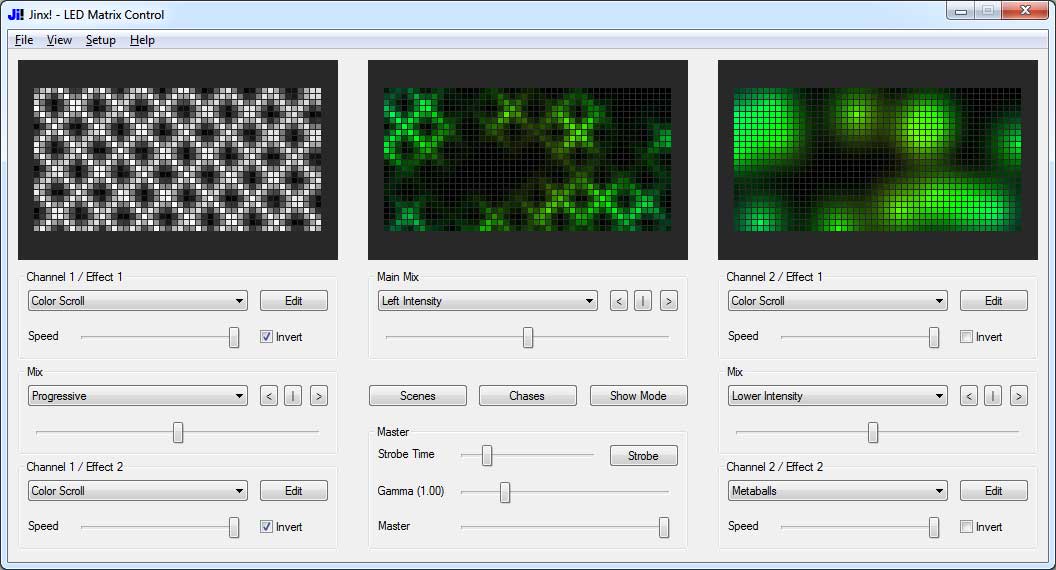Open the Channel 2 Effect 2 Metaballs dropdown
Viewport: 1056px width, 570px height.
(x=837, y=491)
